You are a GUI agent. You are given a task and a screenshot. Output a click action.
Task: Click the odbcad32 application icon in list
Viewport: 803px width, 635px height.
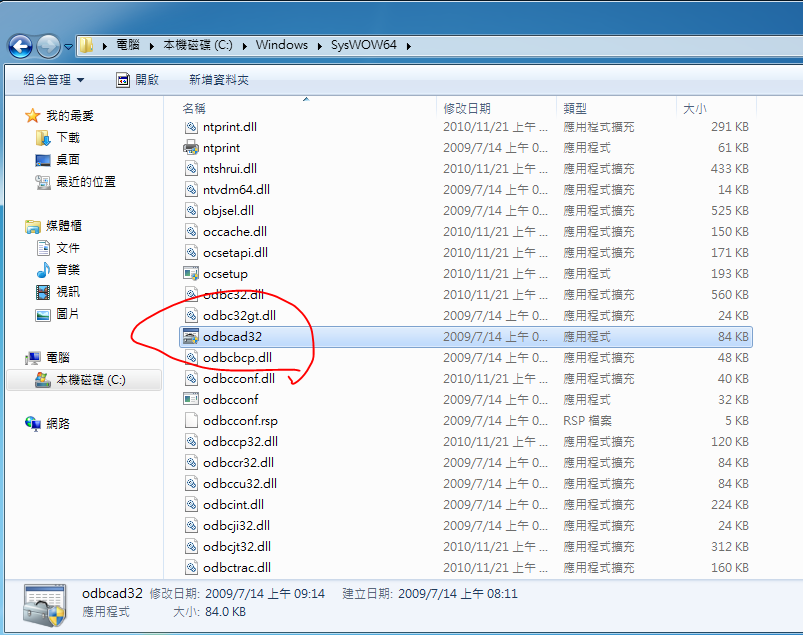click(191, 336)
